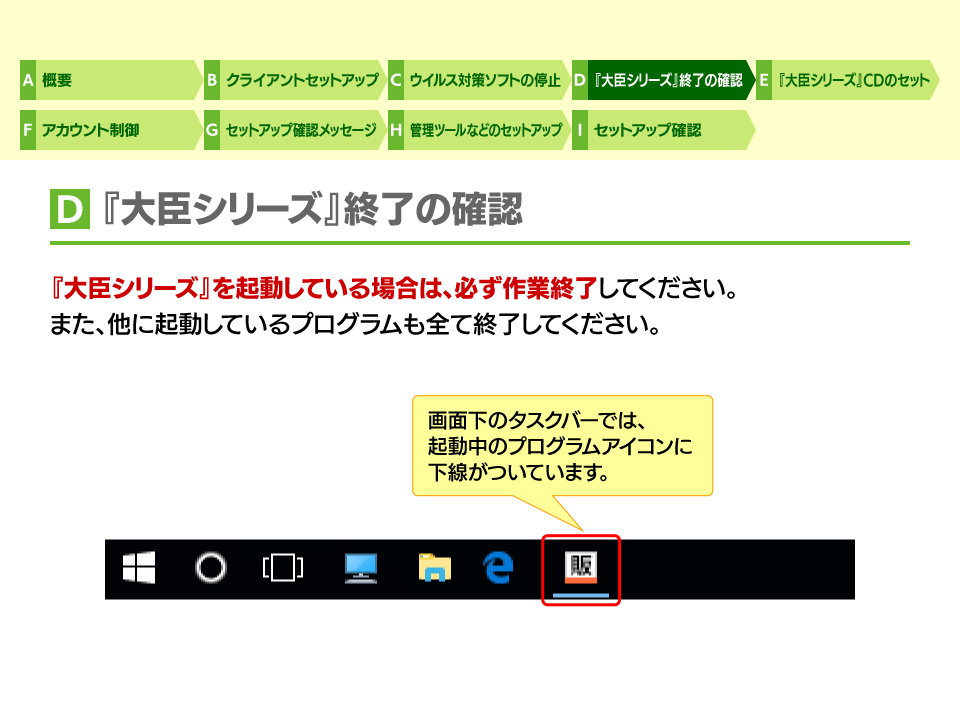The image size is (960, 720).
Task: Select the H 管理ツールなどのセットアップ step
Action: click(479, 130)
